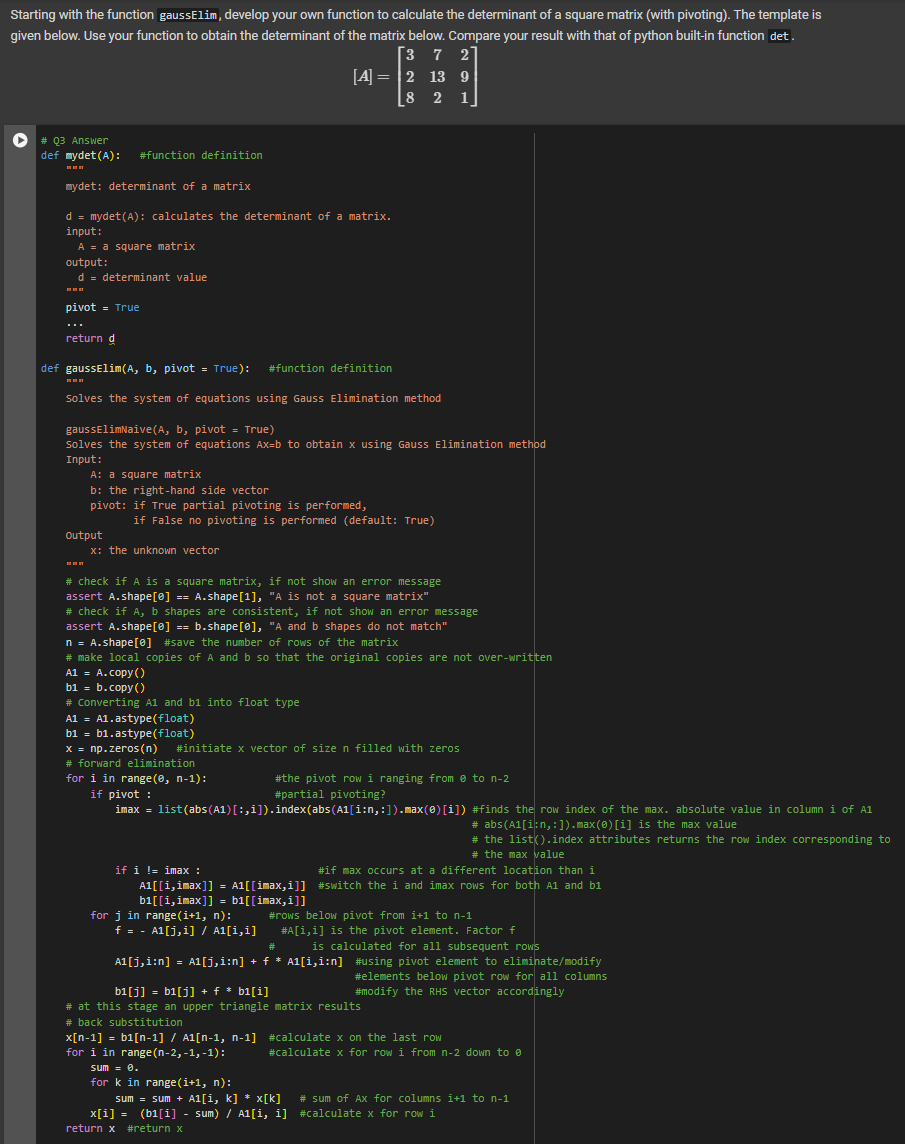Click the 'if i != imax :' condition line
The height and width of the screenshot is (1144, 905).
pos(158,870)
